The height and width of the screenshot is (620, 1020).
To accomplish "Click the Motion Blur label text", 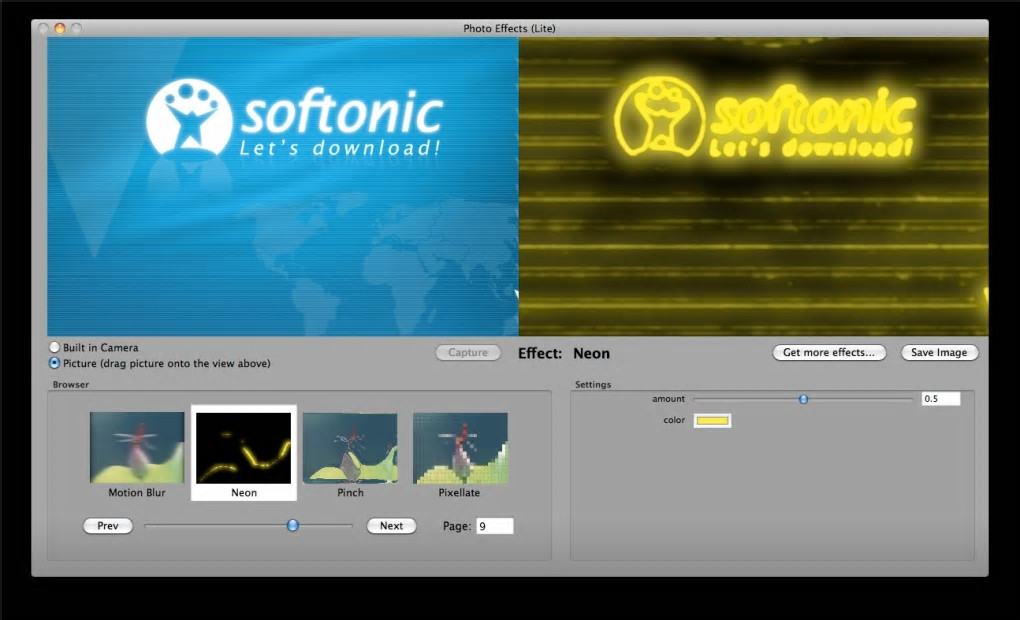I will pos(137,492).
